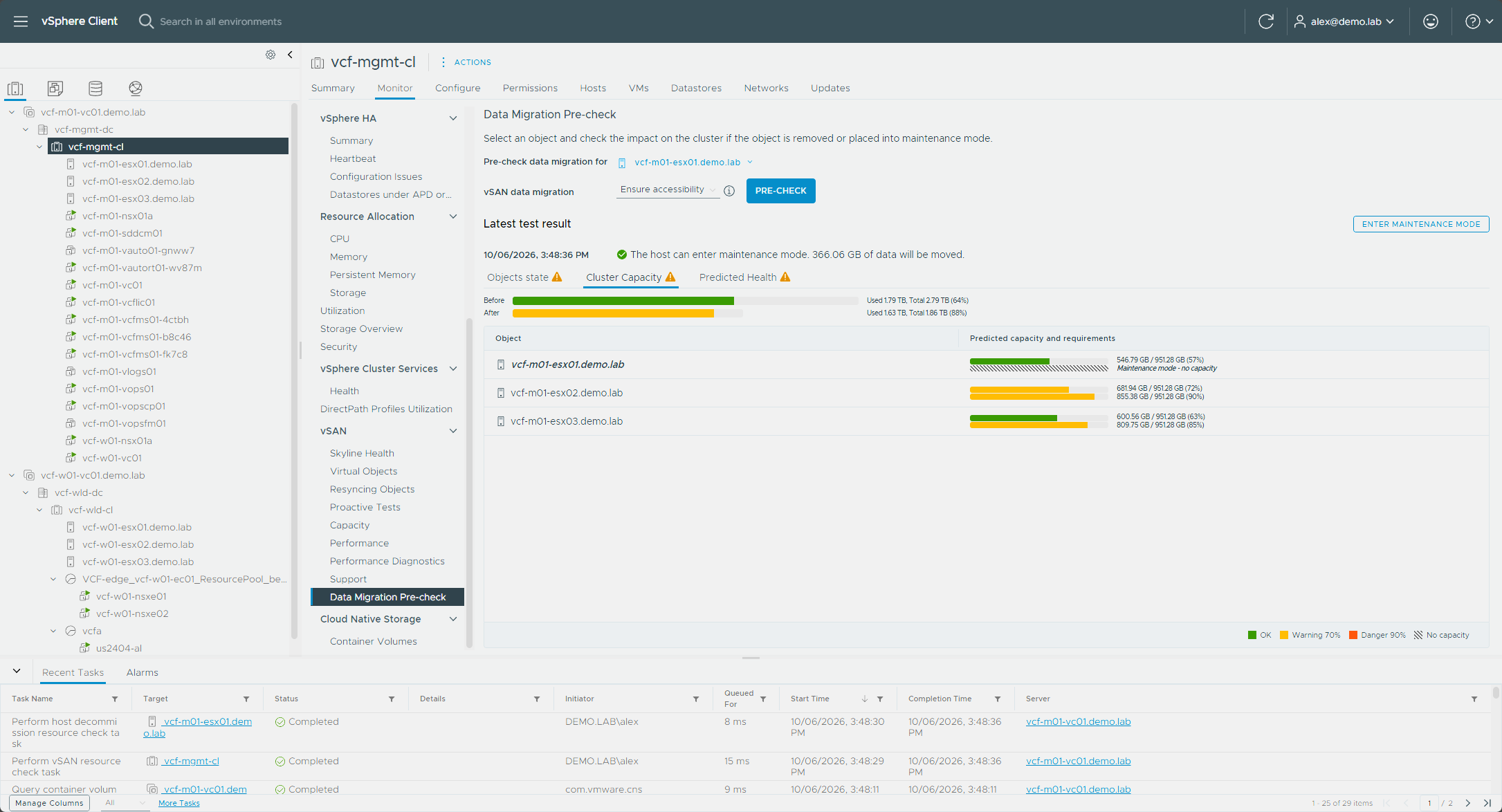This screenshot has height=812, width=1502.
Task: Collapse vcf-mgmt-dc datacenter node
Action: pos(26,129)
